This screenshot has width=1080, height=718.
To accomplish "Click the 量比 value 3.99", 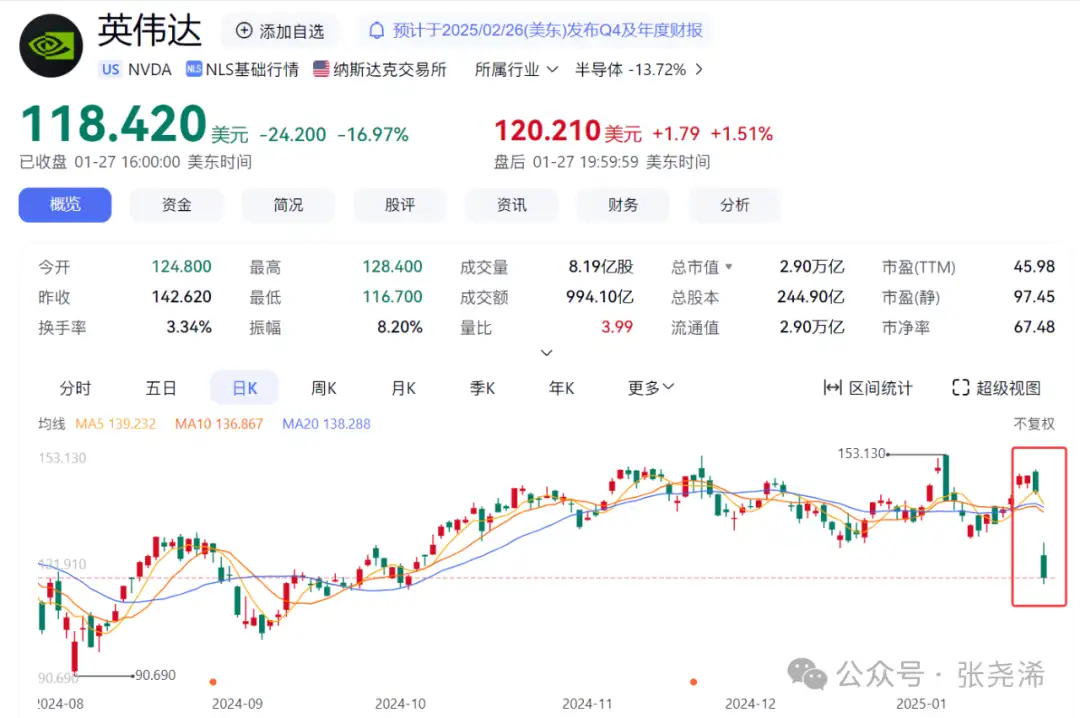I will coord(617,327).
